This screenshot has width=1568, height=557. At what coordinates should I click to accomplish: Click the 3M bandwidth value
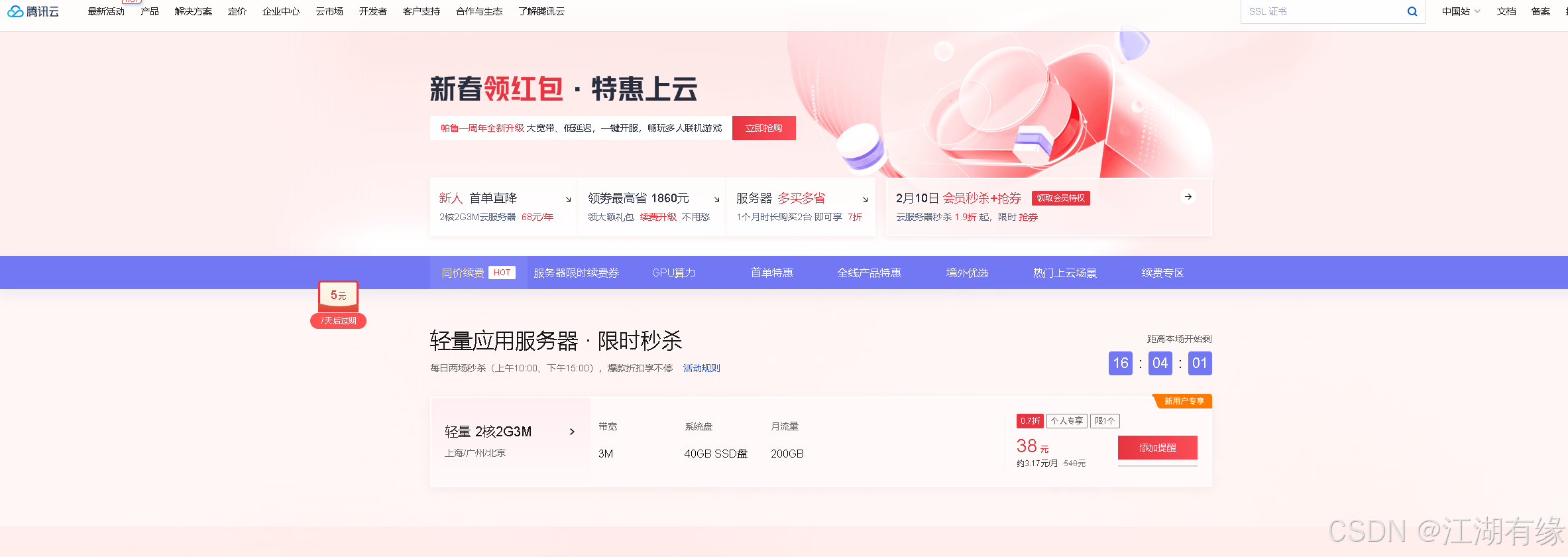coord(606,454)
